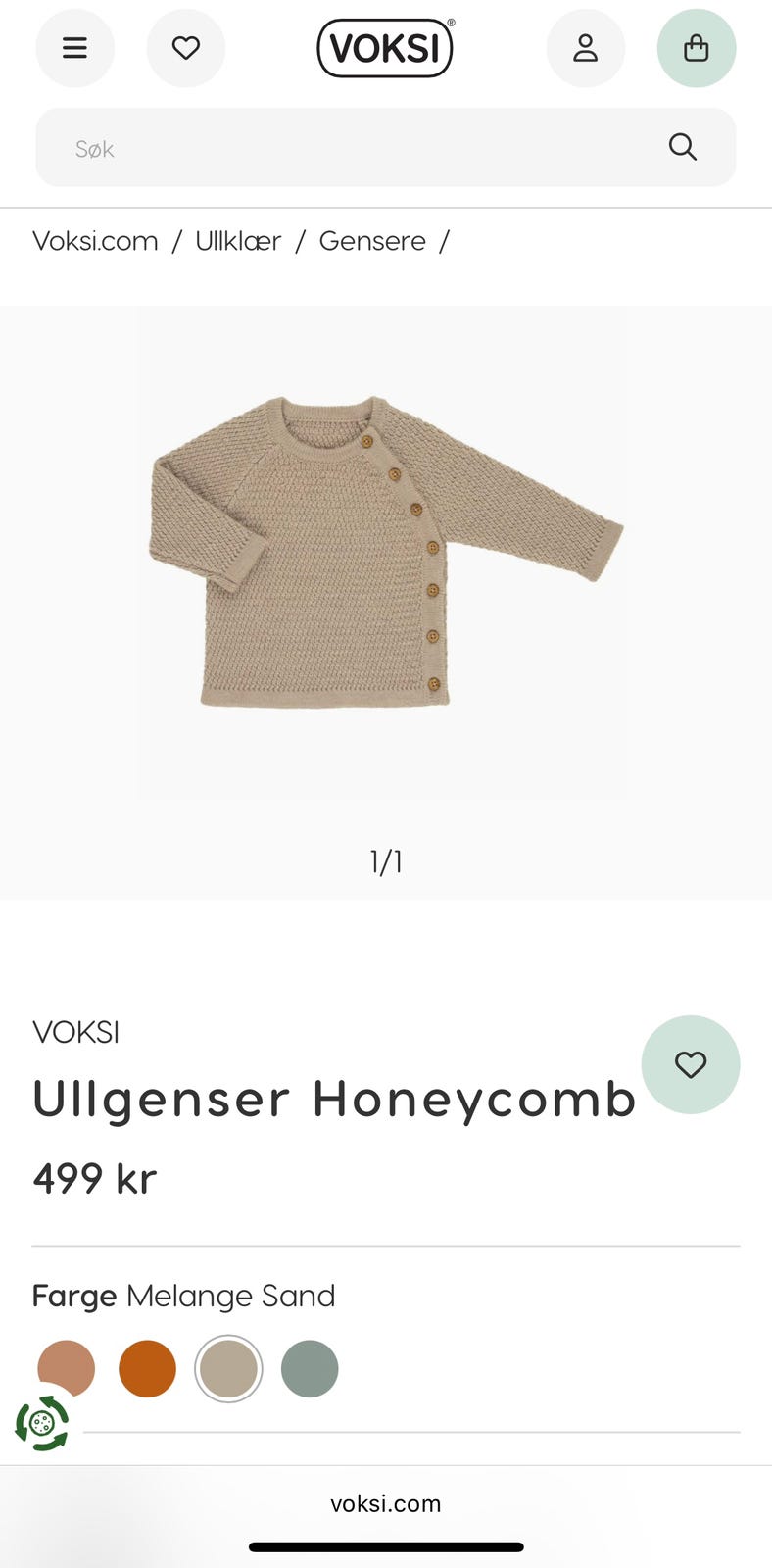Open the sweater product image
The height and width of the screenshot is (1568, 772).
click(386, 553)
